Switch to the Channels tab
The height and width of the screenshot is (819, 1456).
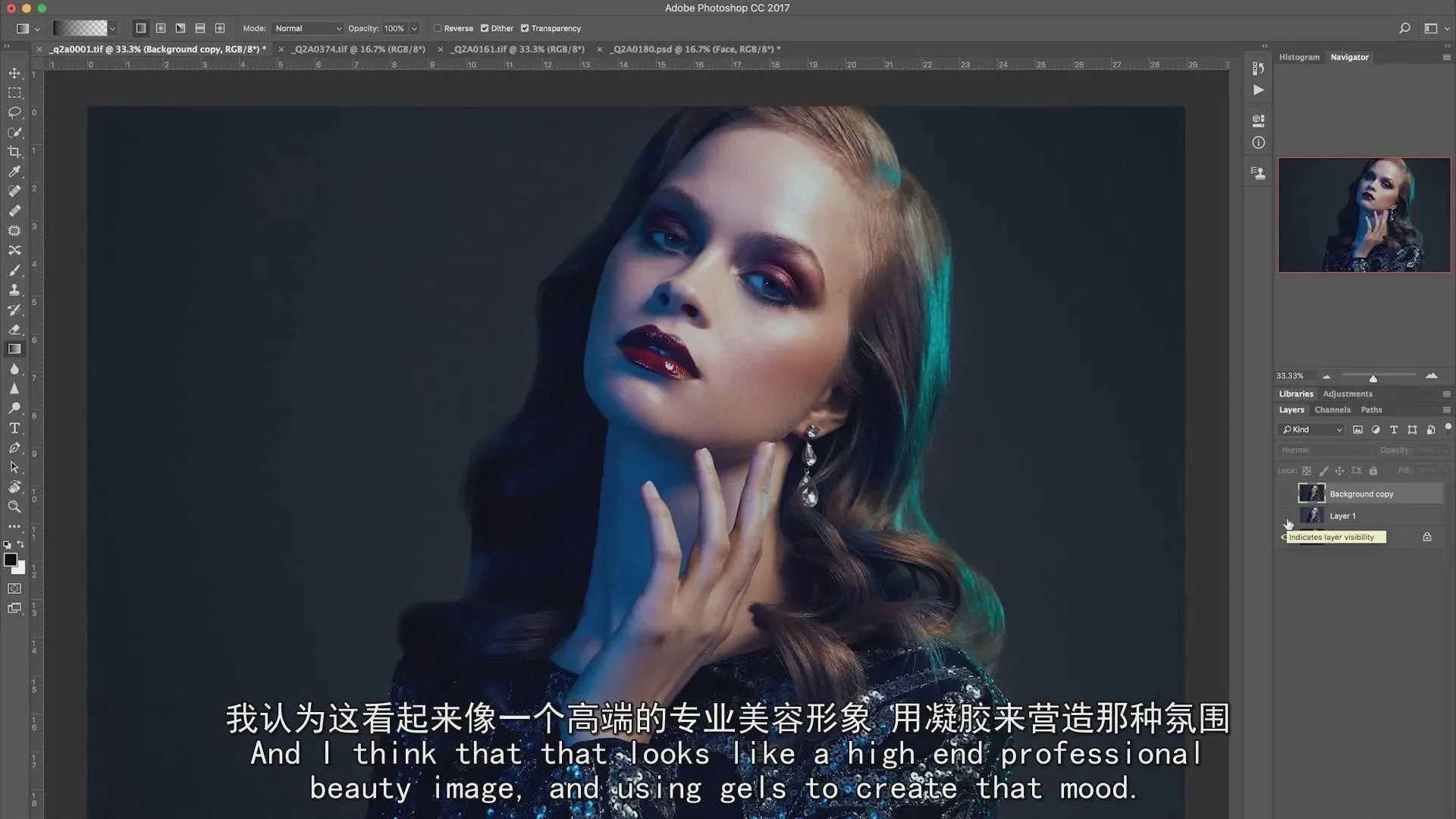(1332, 409)
